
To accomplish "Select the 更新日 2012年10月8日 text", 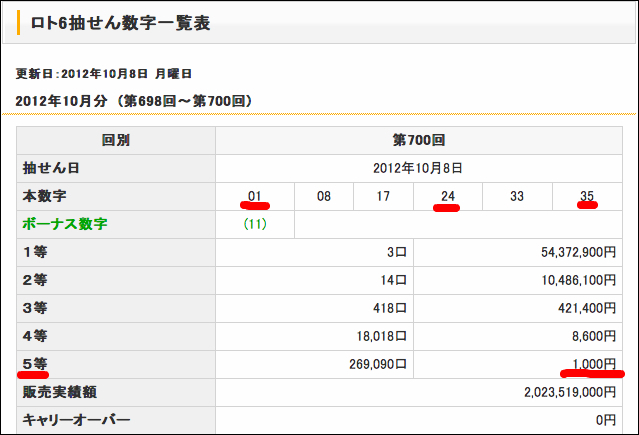I will (x=104, y=74).
